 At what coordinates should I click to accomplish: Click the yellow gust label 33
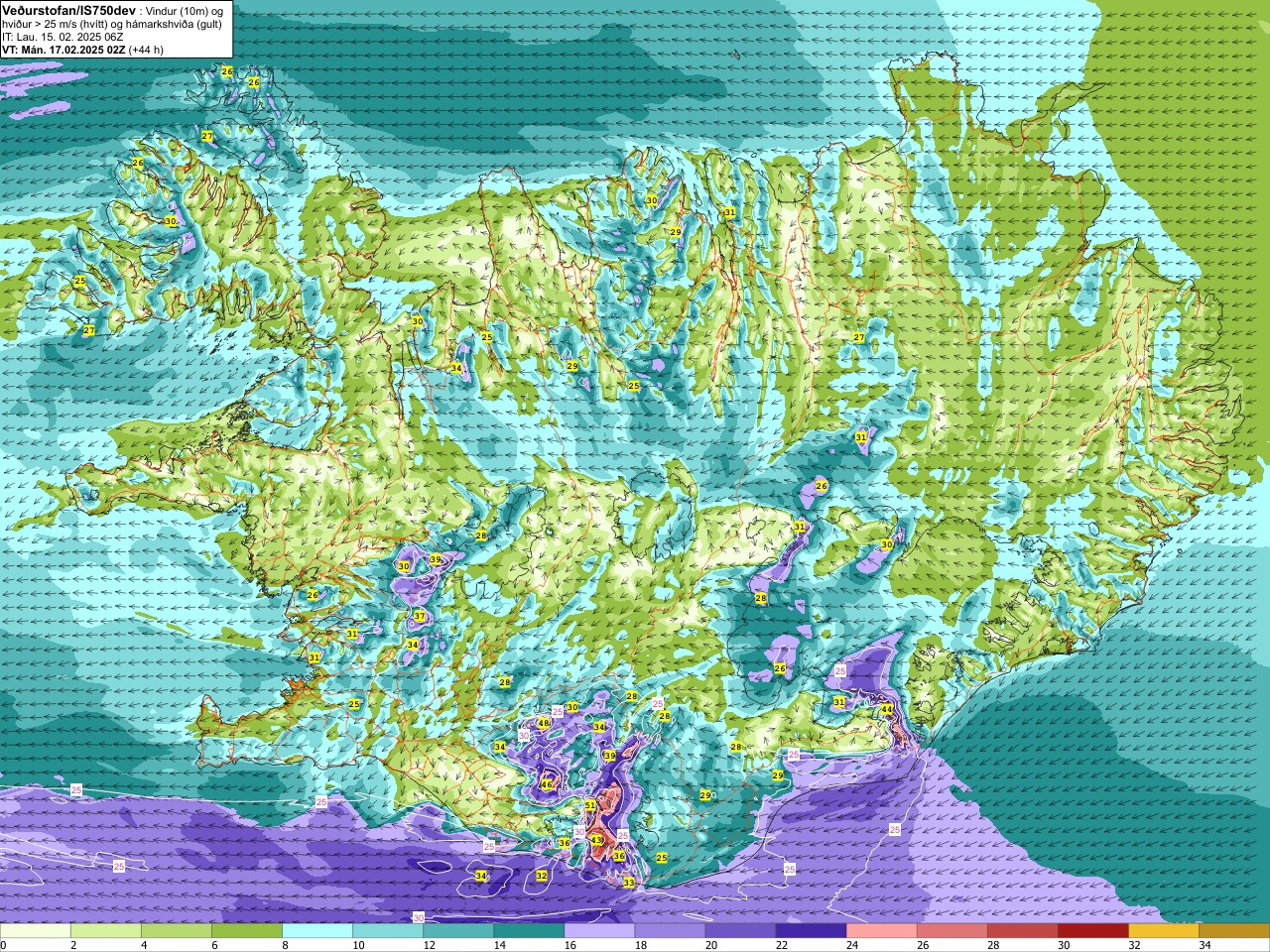point(629,883)
